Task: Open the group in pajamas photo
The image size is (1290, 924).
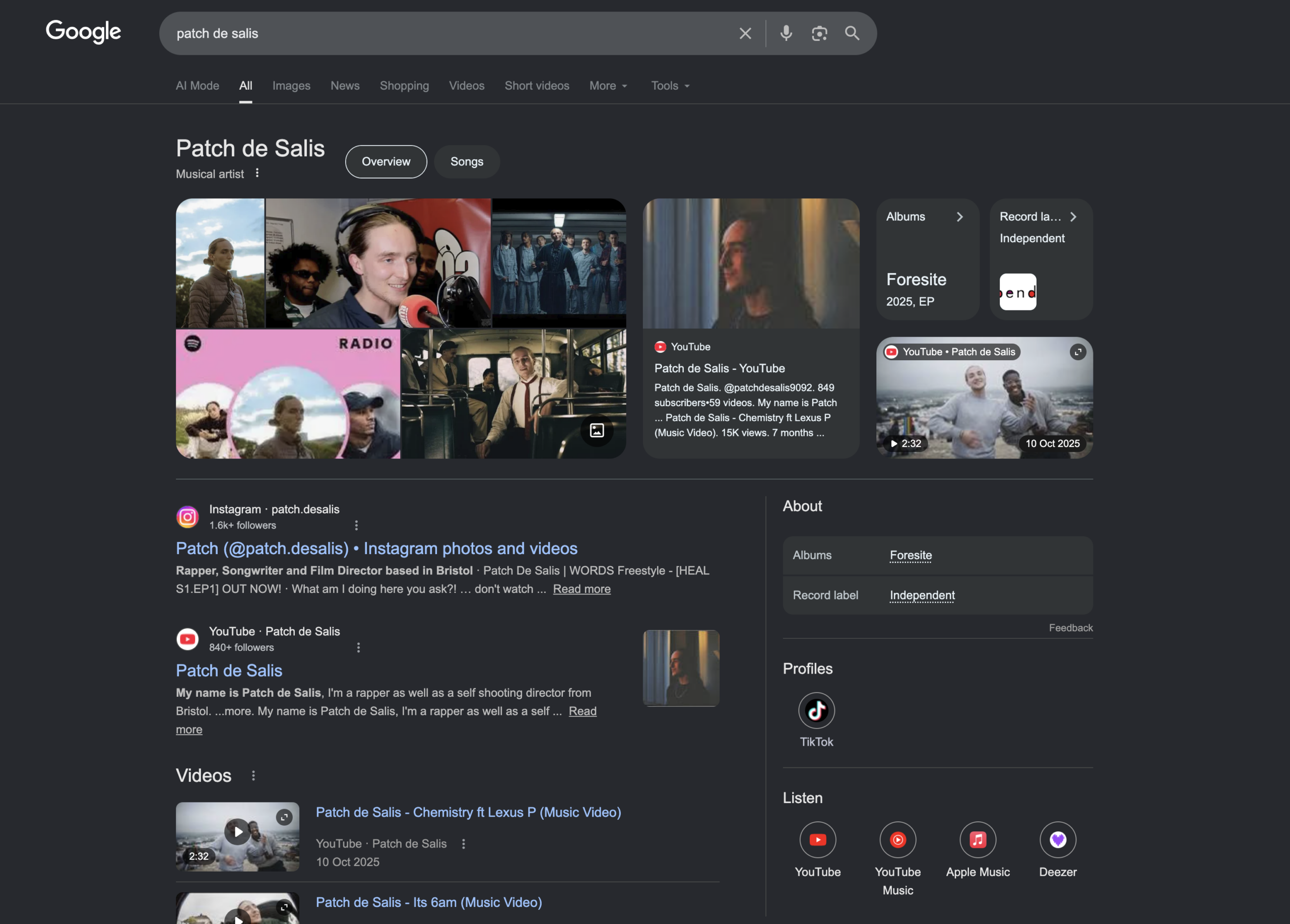Action: [x=559, y=263]
